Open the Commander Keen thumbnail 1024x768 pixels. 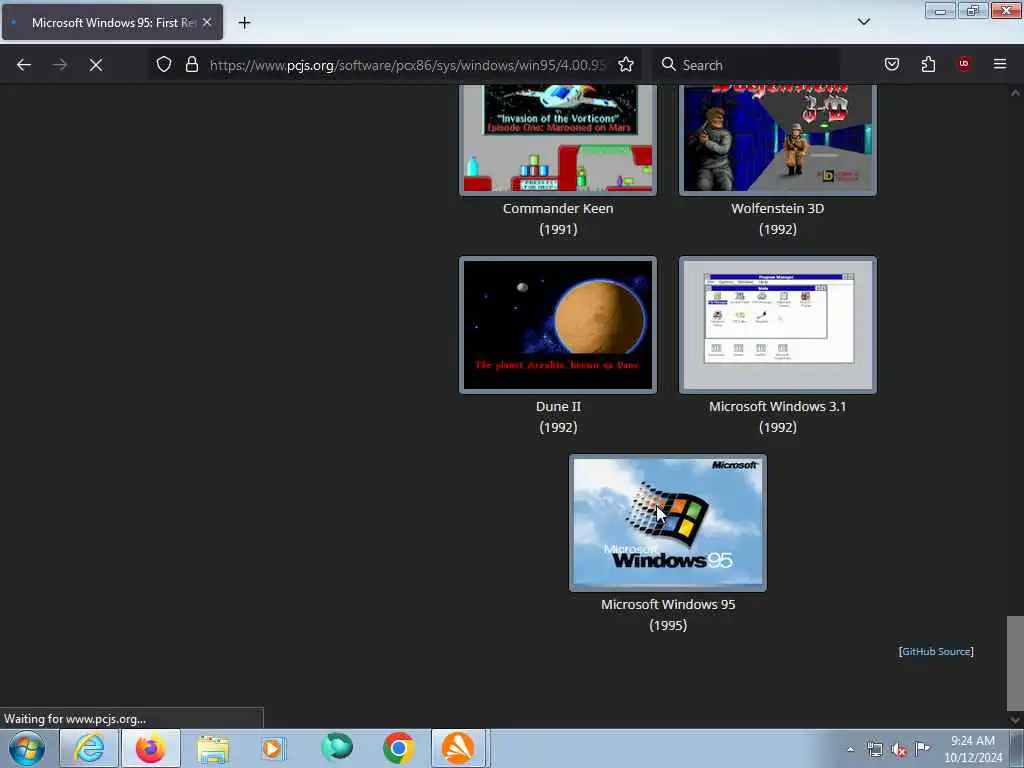(x=558, y=139)
